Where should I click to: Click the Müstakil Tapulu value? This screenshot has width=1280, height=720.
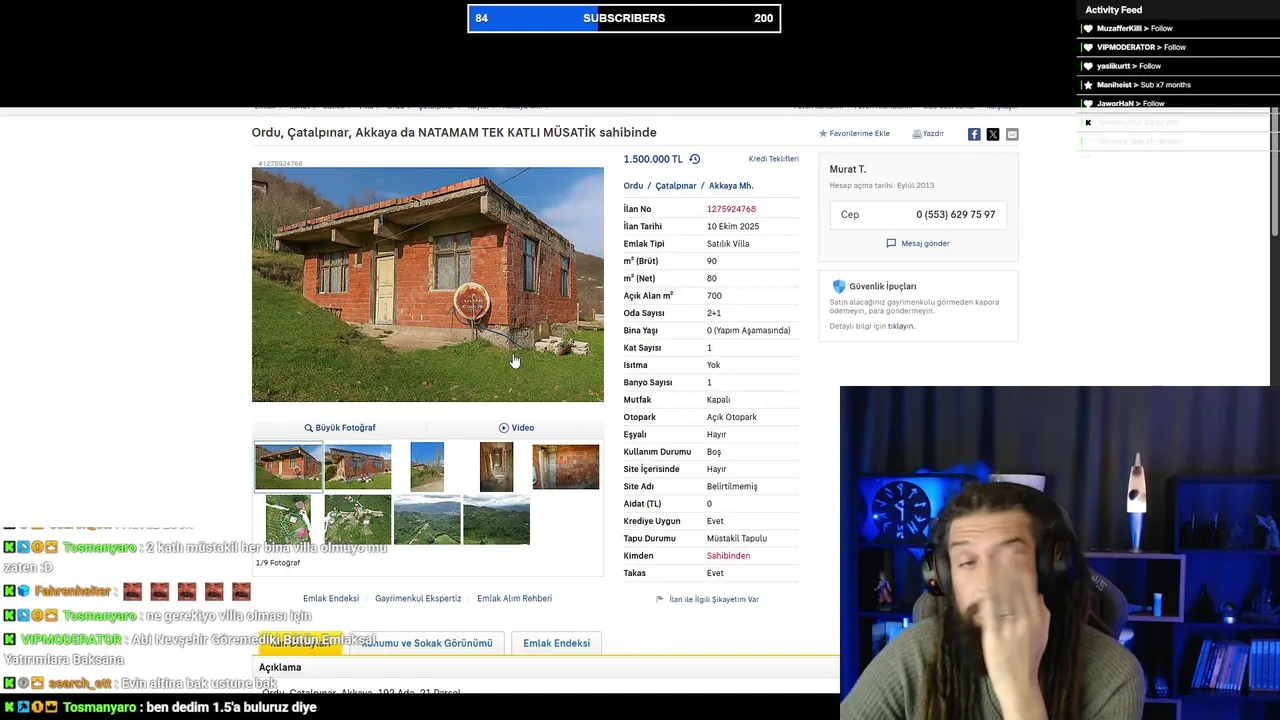(737, 538)
